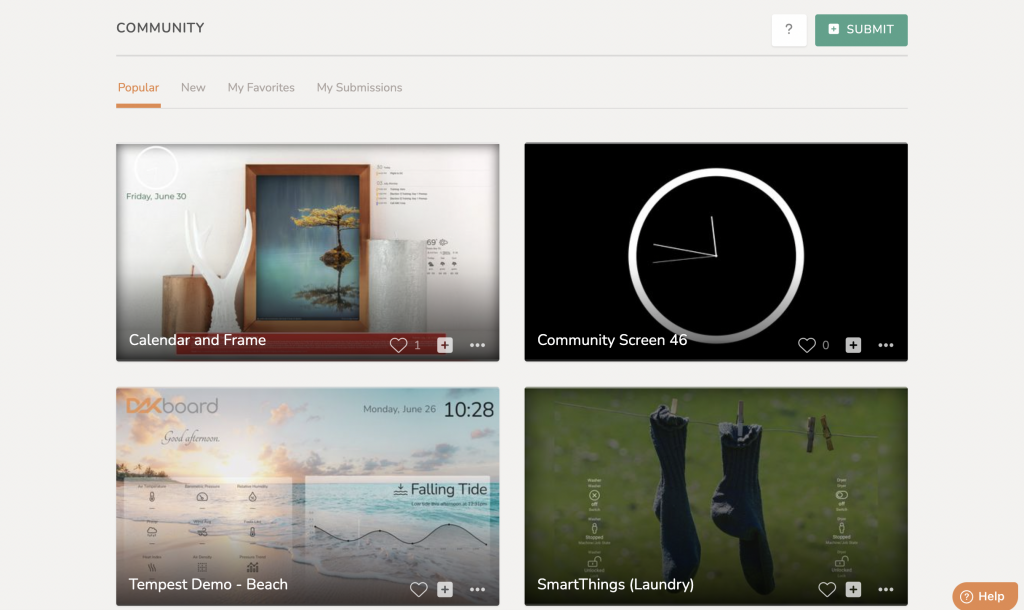1024x610 pixels.
Task: Click the Submit button
Action: click(x=861, y=30)
